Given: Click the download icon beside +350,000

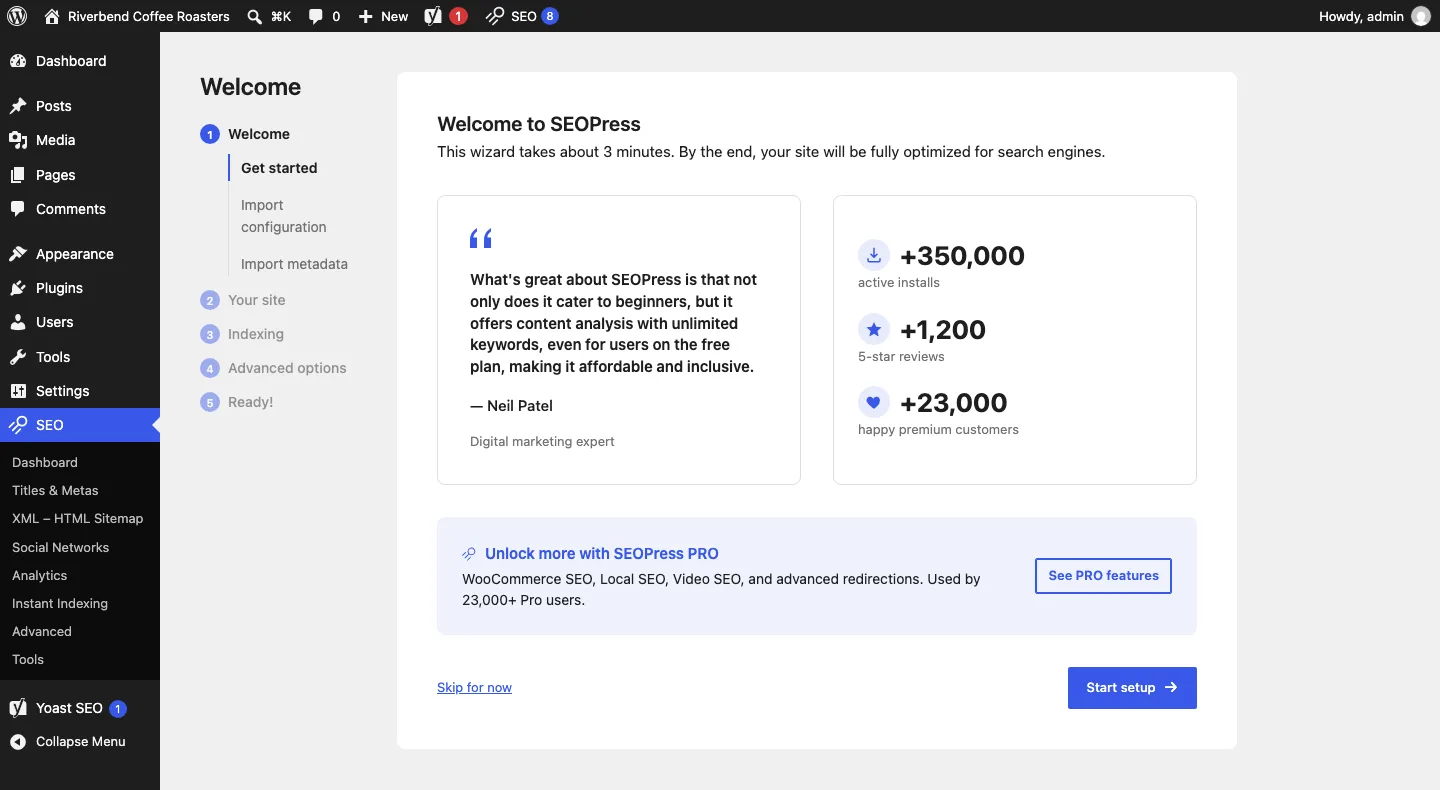Looking at the screenshot, I should point(874,255).
